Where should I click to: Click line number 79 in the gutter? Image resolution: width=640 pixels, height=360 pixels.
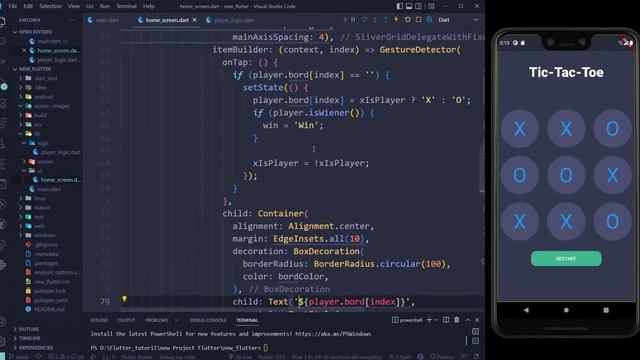(x=105, y=302)
